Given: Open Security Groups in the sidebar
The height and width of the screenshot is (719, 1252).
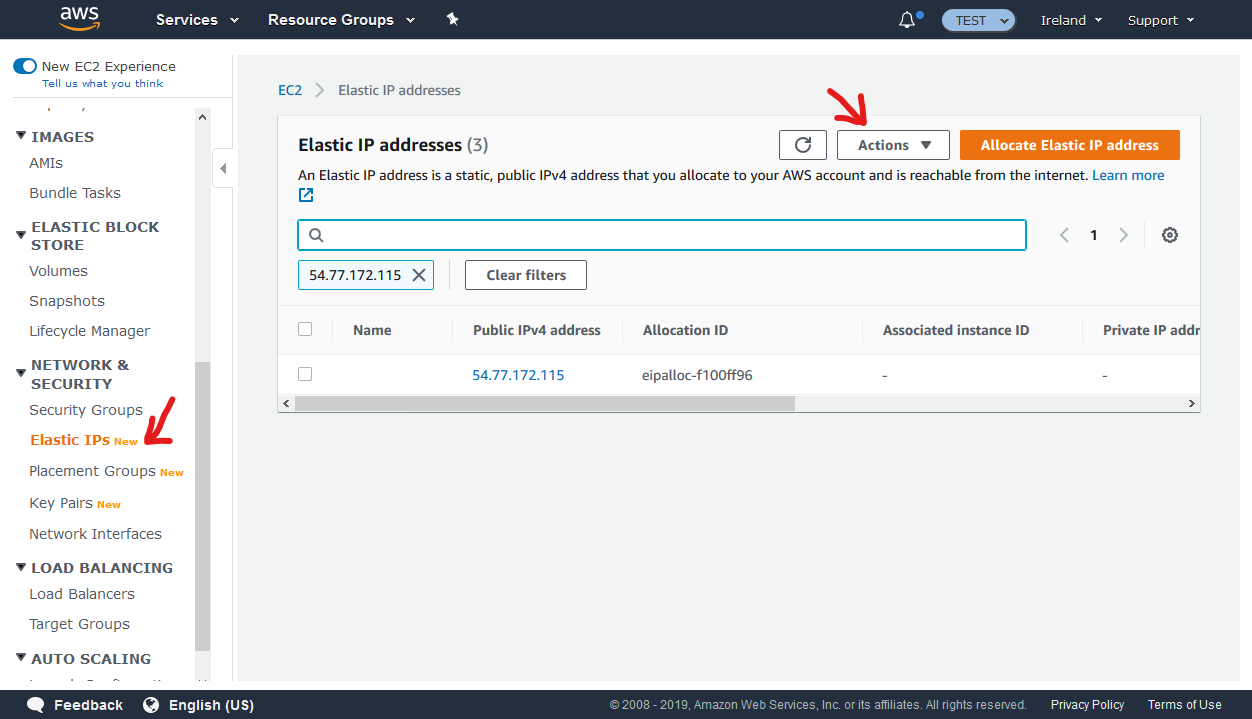Looking at the screenshot, I should point(86,410).
